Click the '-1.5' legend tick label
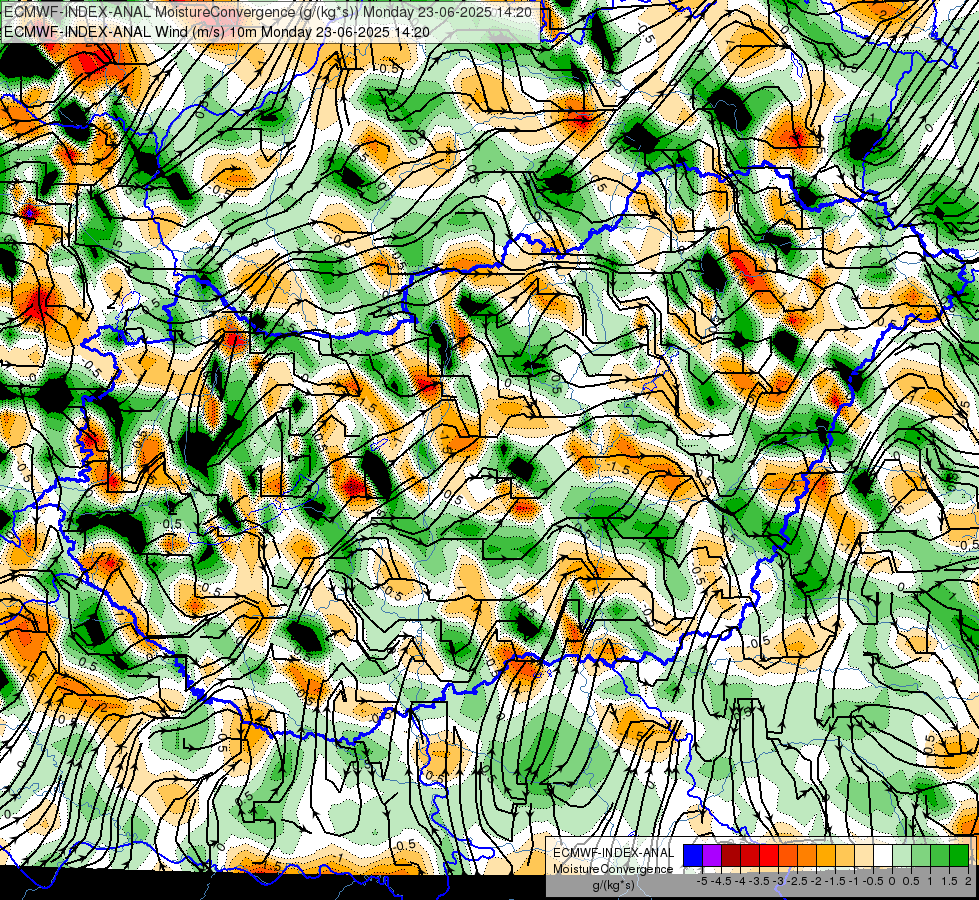Viewport: 979px width, 900px height. (835, 881)
